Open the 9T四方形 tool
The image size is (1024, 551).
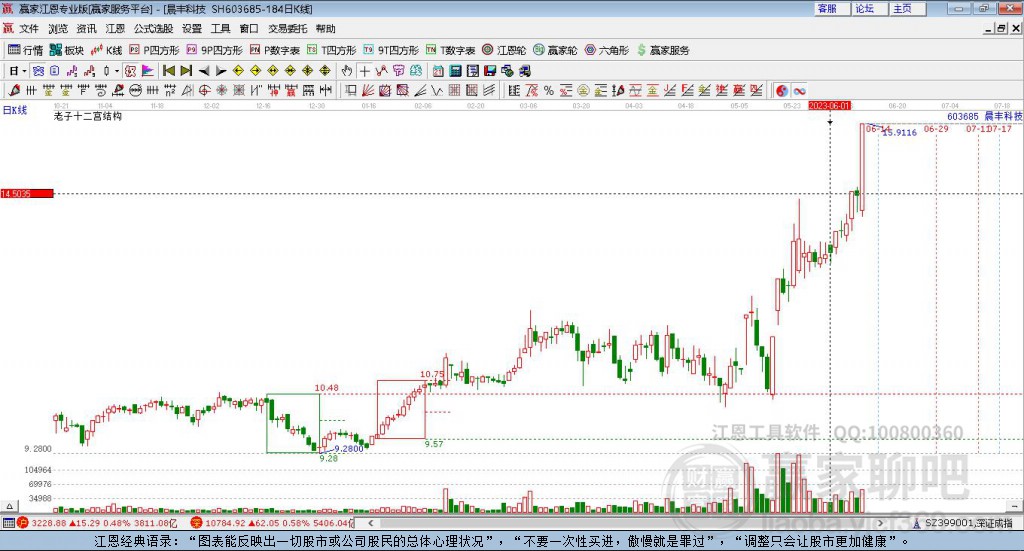click(391, 50)
